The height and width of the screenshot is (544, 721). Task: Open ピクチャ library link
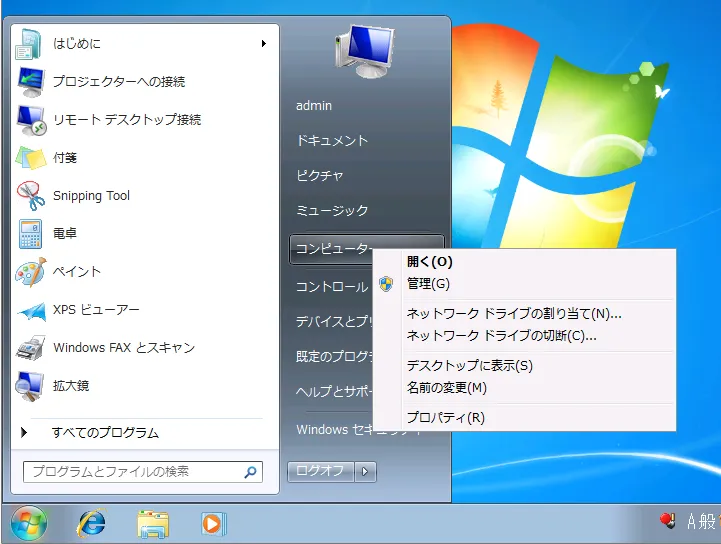click(320, 176)
